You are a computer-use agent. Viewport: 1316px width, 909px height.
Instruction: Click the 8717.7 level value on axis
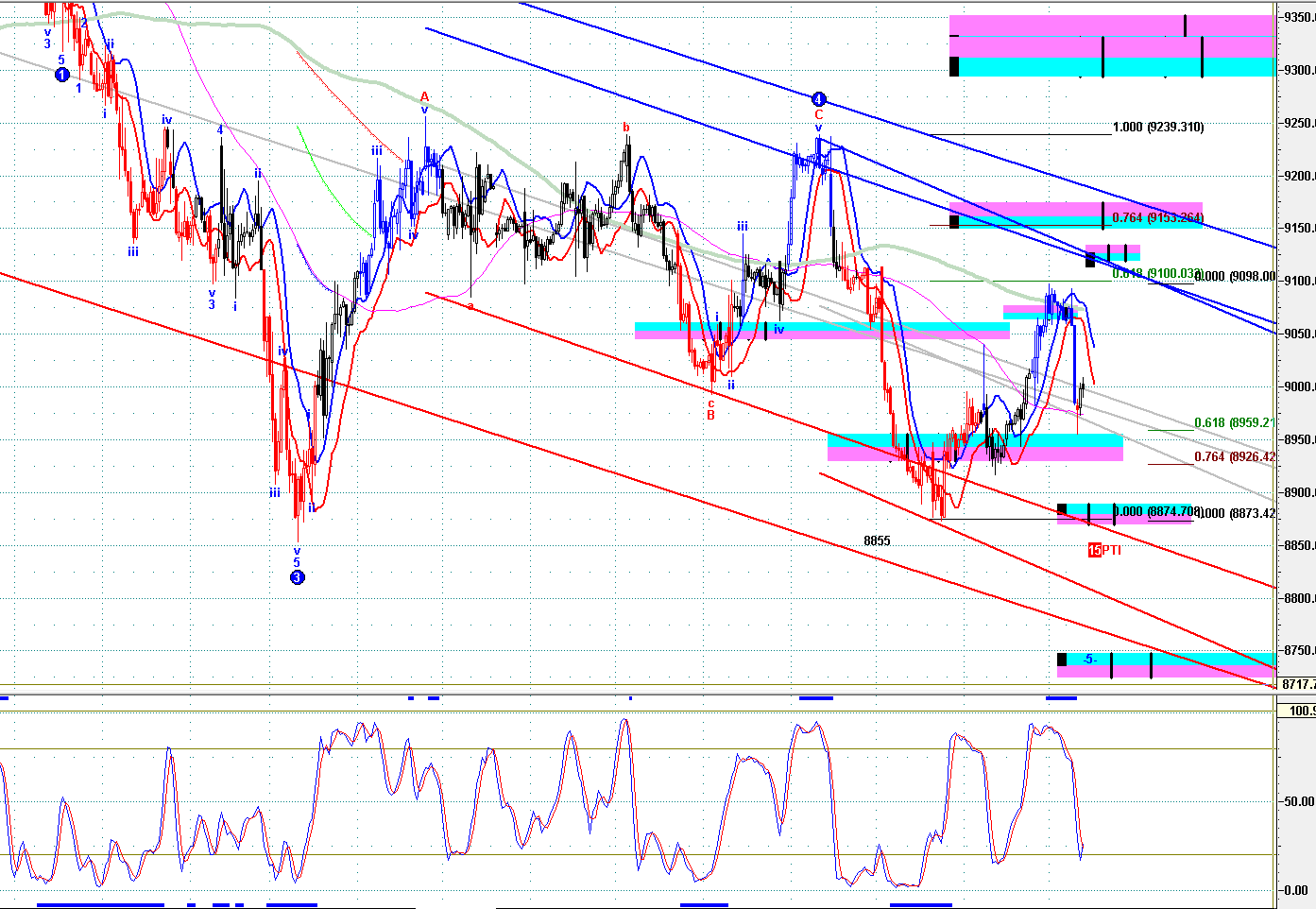pos(1299,684)
